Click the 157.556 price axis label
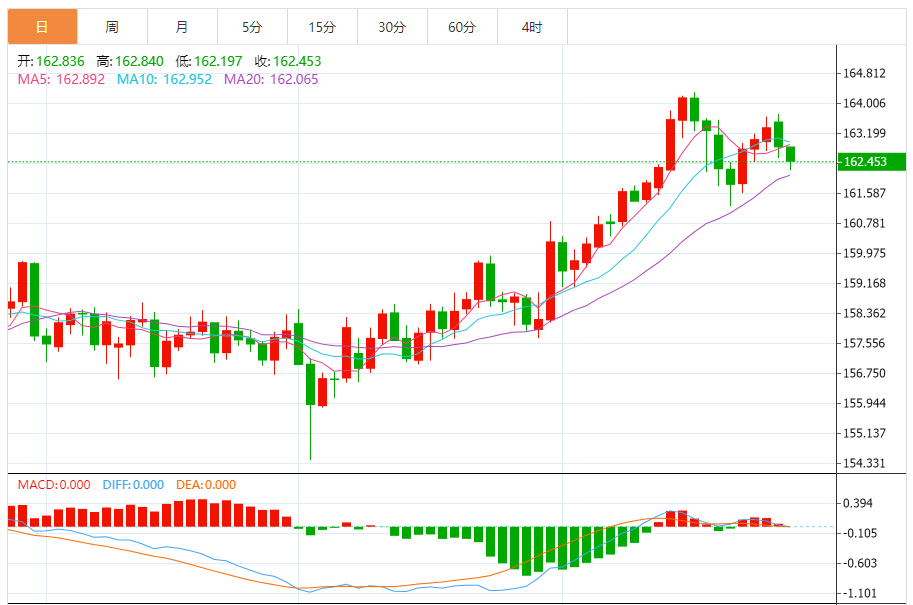The image size is (913, 605). pos(864,344)
